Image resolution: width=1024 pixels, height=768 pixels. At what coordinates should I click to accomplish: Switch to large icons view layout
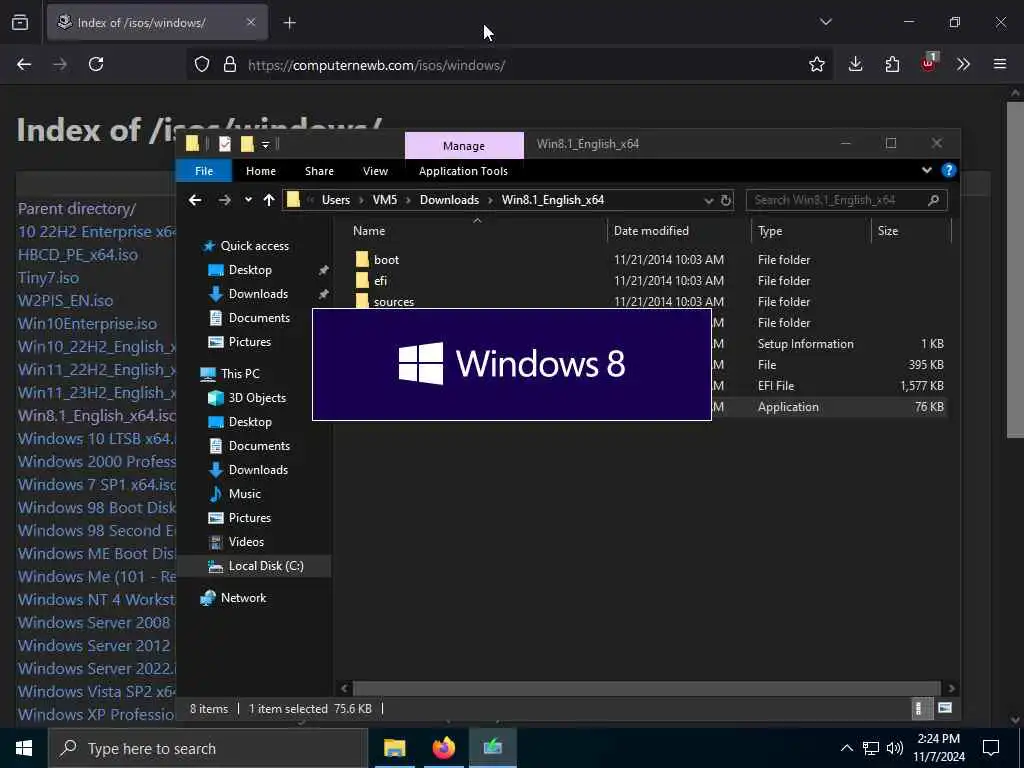[944, 708]
